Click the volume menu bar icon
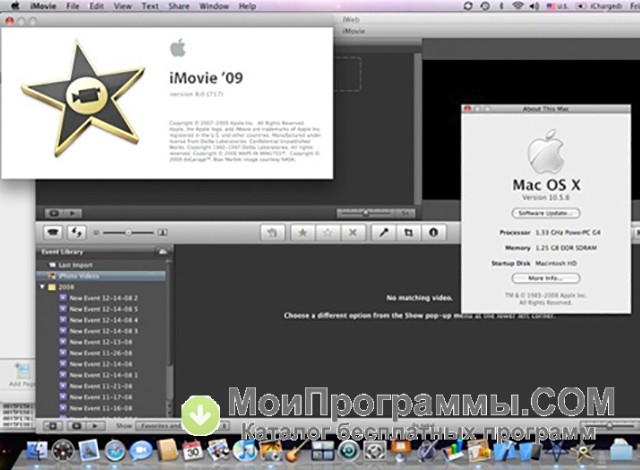 534,6
